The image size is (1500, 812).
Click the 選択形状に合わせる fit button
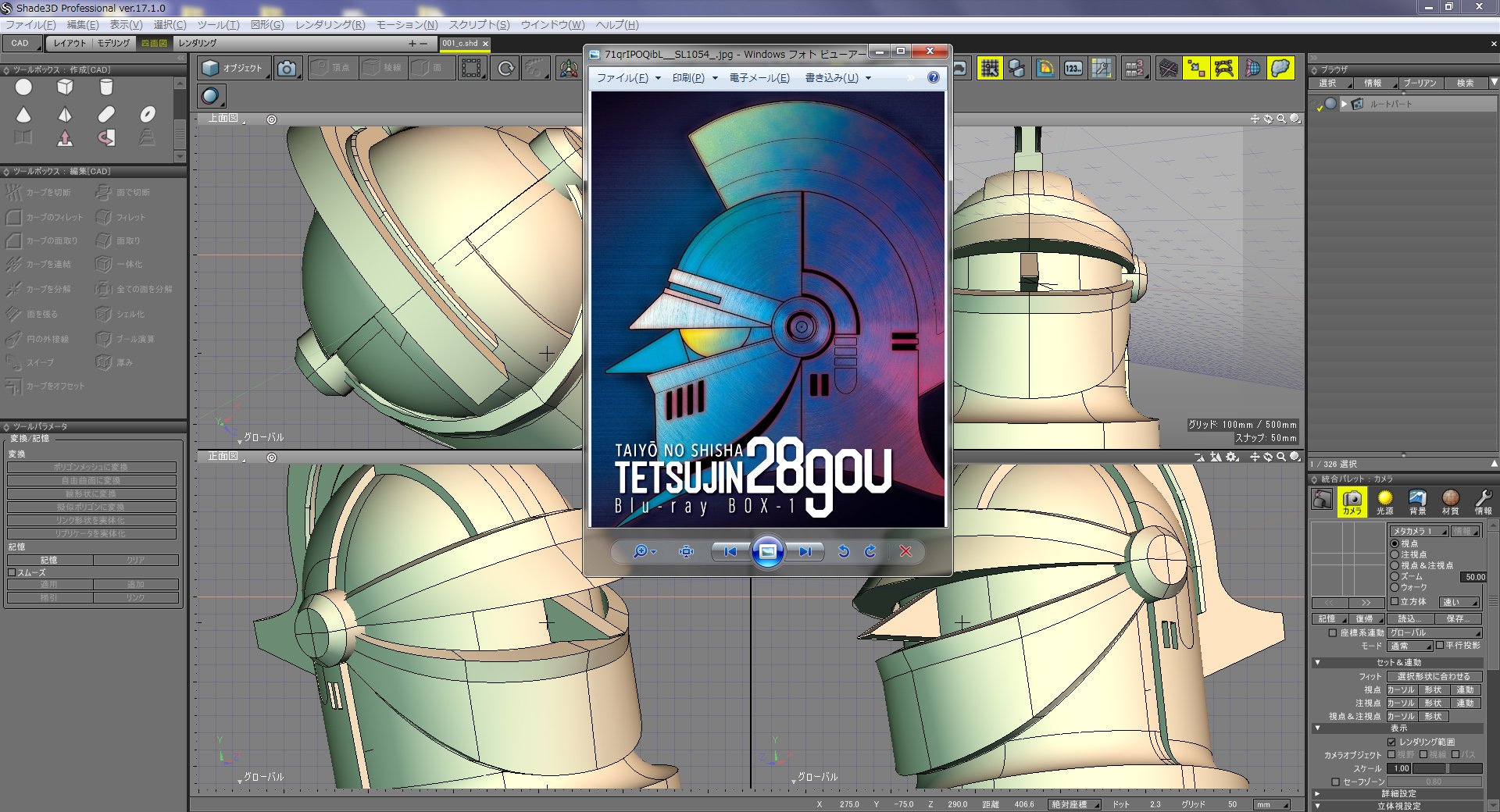[x=1434, y=676]
